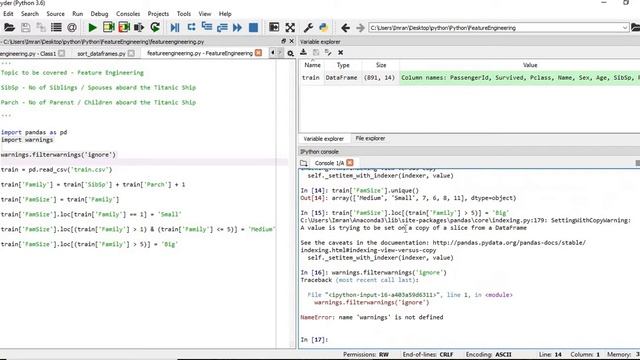Open the working directory path dropdown
This screenshot has height=360, width=640.
624,28
